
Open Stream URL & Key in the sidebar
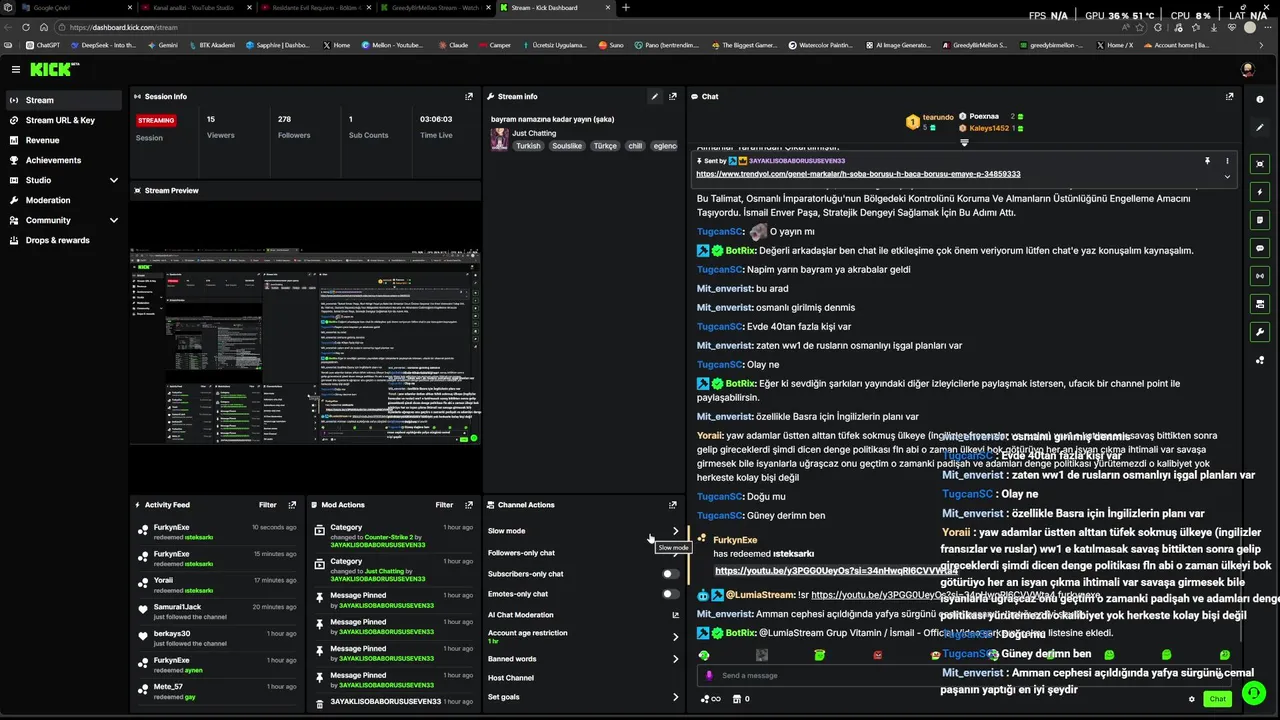click(63, 120)
